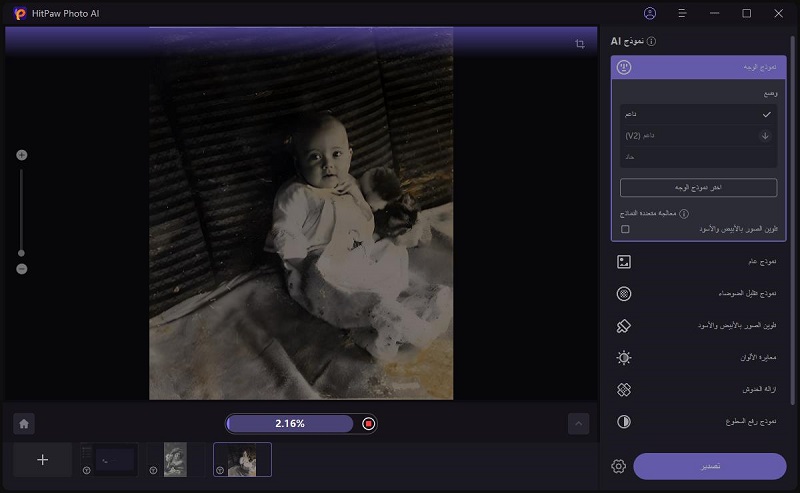Enable the black-and-white colorize checkbox
The height and width of the screenshot is (493, 800).
point(625,229)
